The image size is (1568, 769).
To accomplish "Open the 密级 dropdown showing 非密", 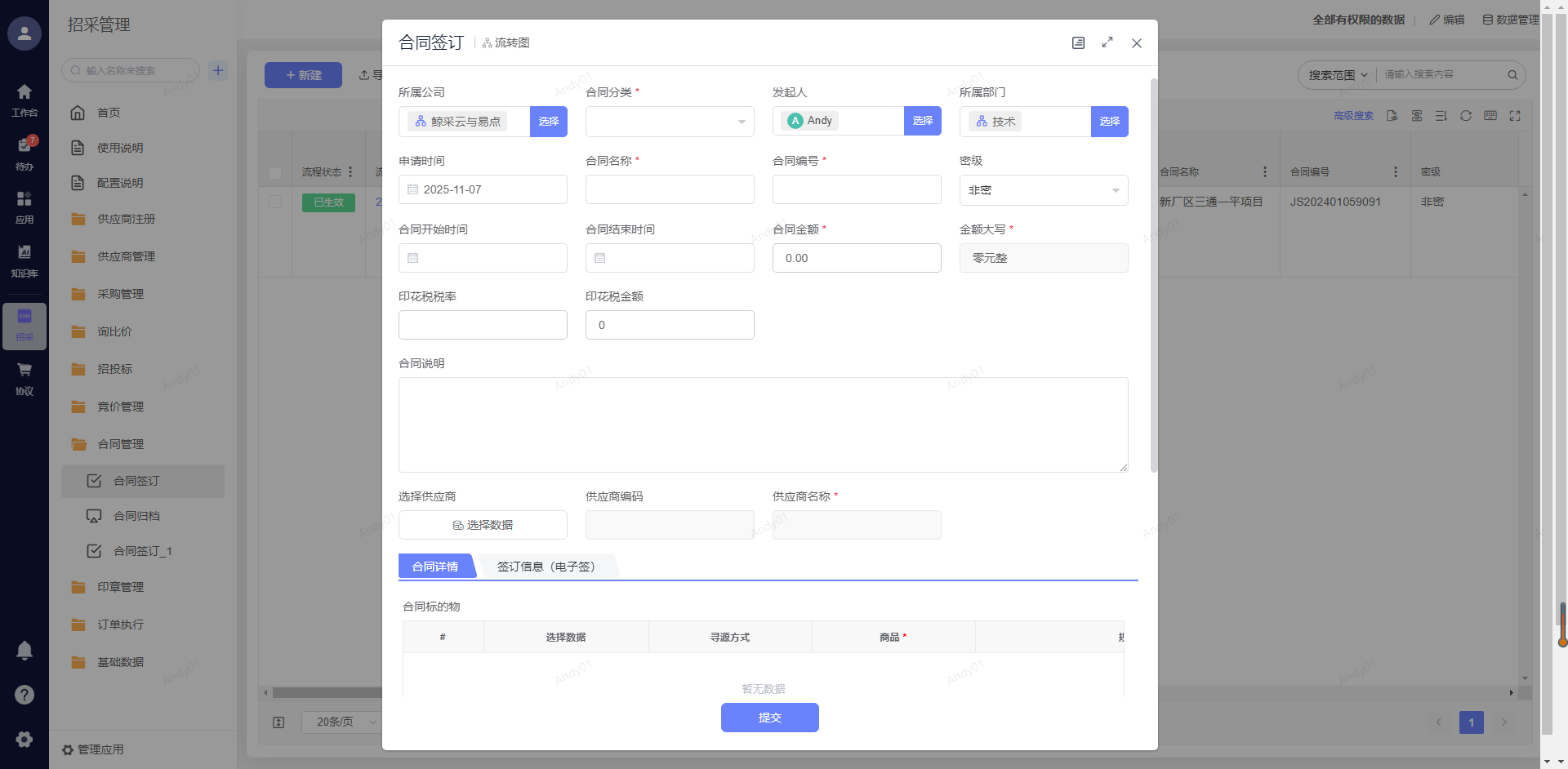I will (x=1043, y=190).
